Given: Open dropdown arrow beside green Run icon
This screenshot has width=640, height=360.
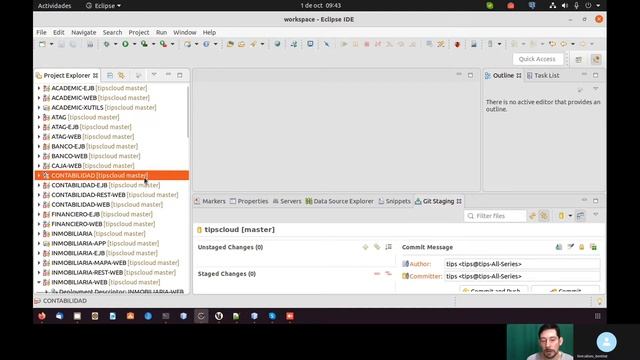Looking at the screenshot, I should point(134,44).
